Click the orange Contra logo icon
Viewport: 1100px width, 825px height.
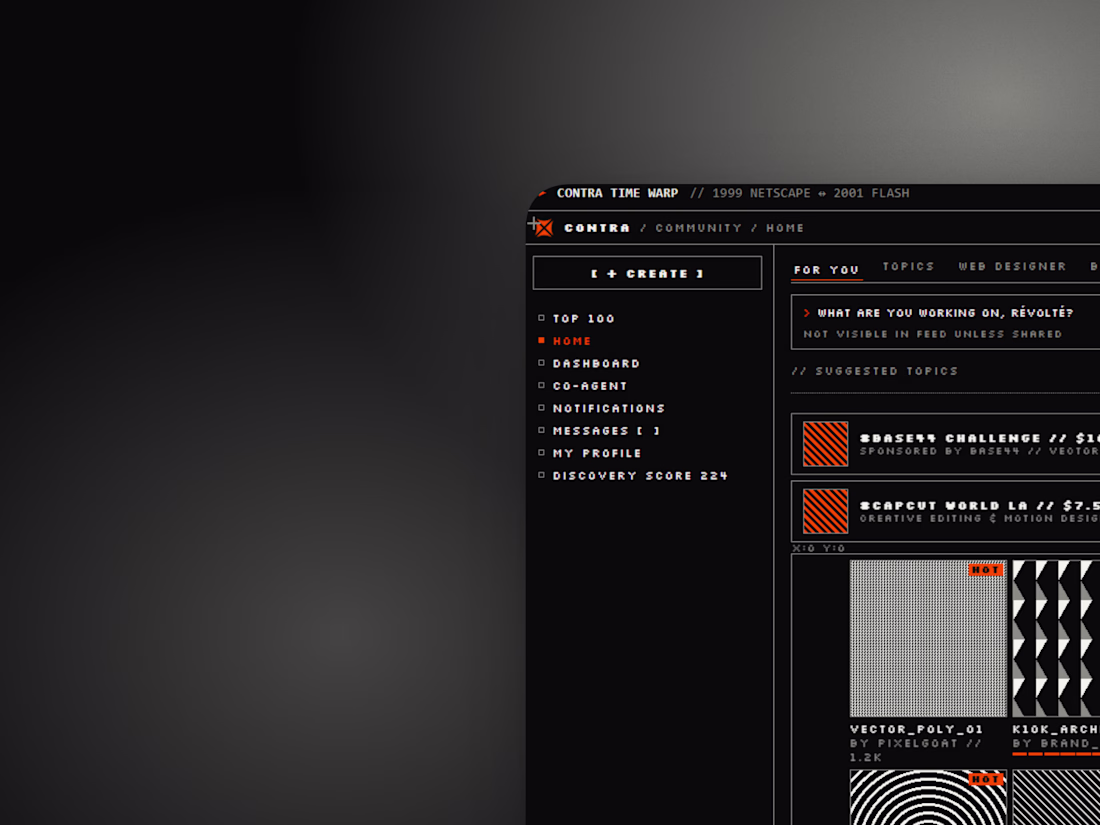click(x=544, y=228)
